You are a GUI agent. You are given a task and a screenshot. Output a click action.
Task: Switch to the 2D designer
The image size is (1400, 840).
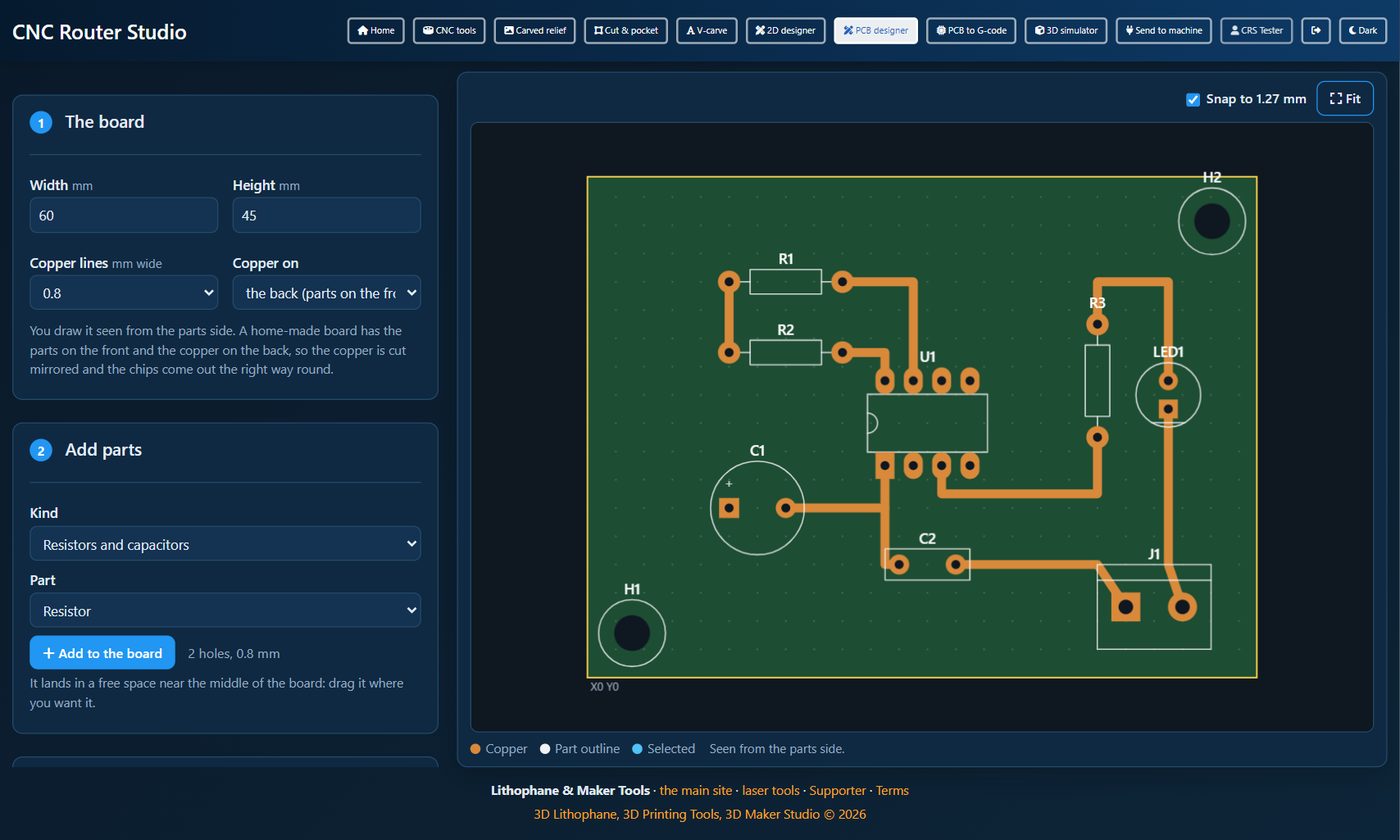pos(785,30)
